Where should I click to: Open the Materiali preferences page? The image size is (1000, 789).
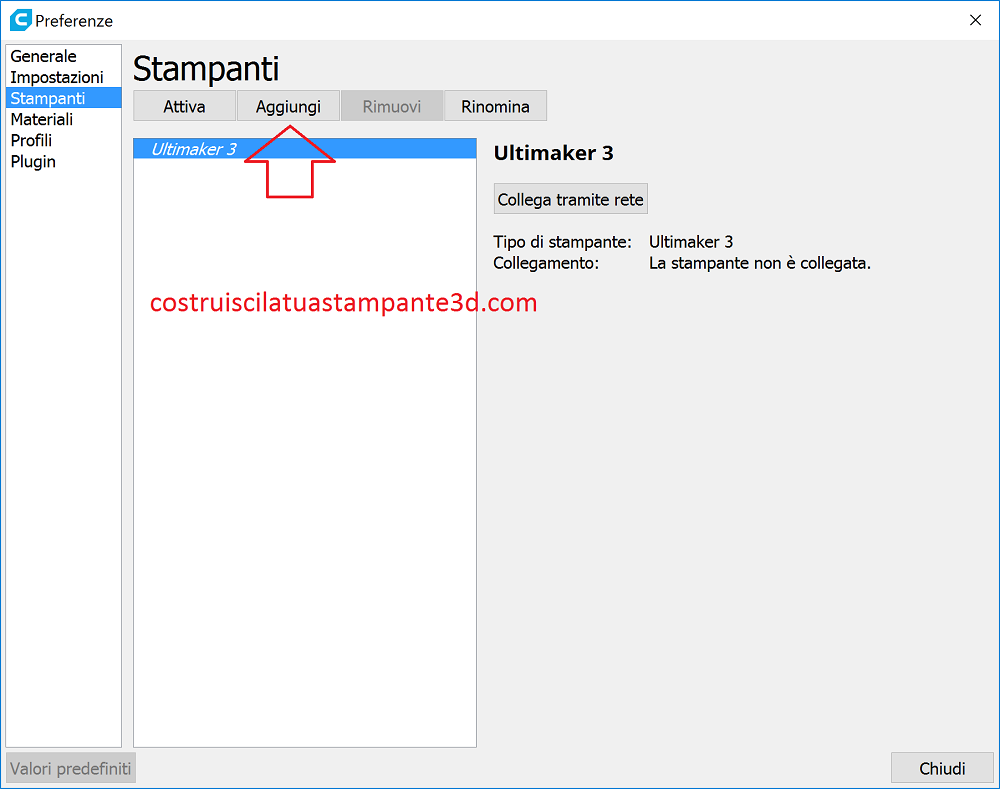pyautogui.click(x=63, y=119)
